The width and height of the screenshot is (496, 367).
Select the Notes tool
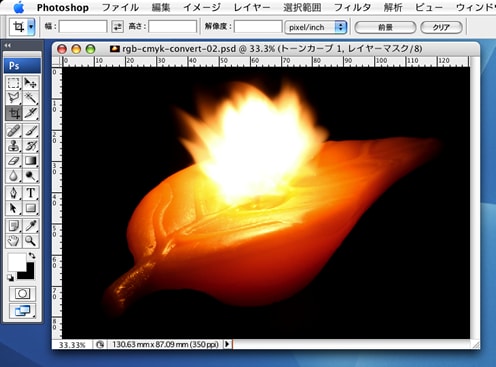(14, 226)
